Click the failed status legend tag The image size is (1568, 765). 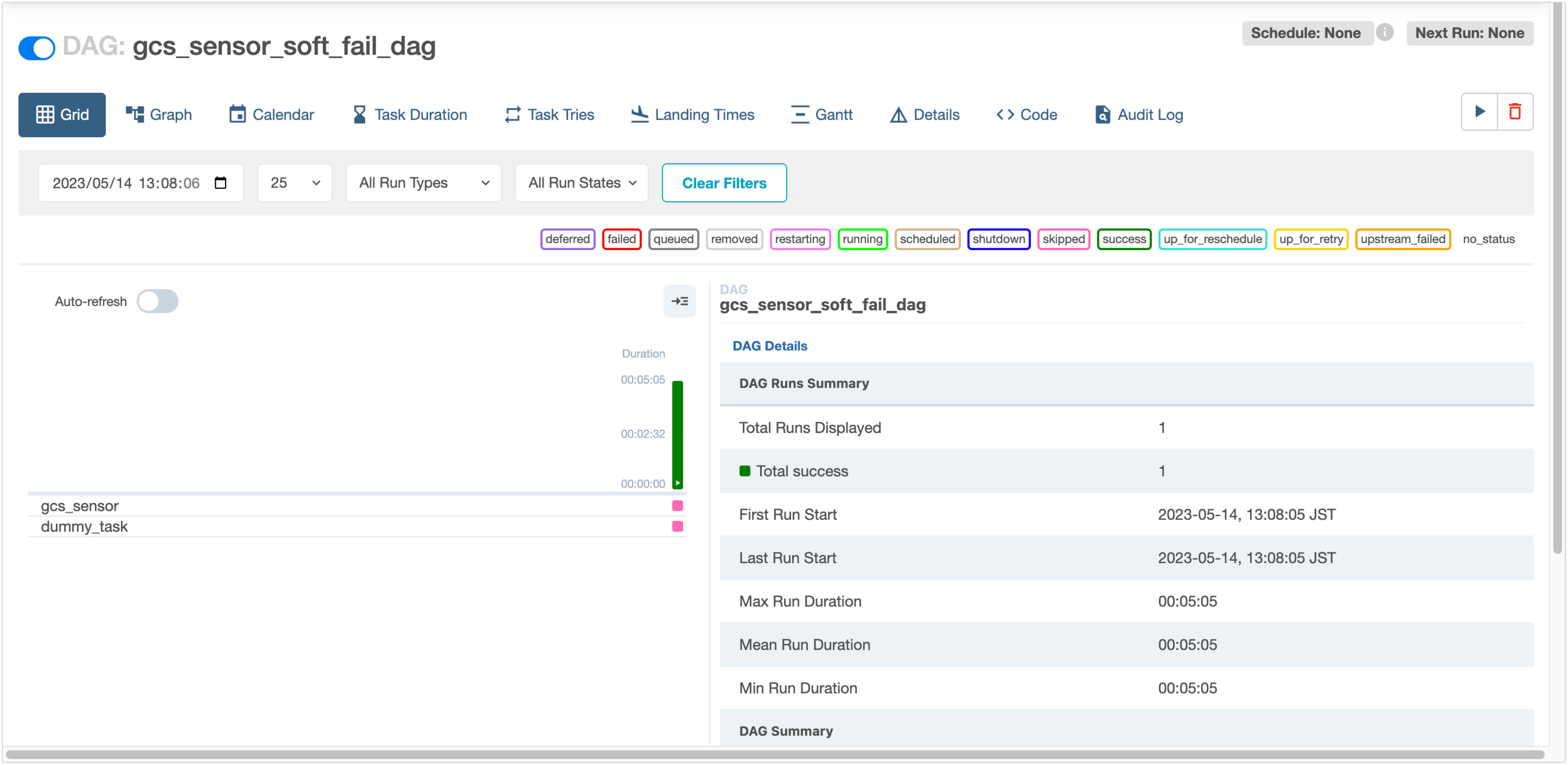[x=622, y=239]
